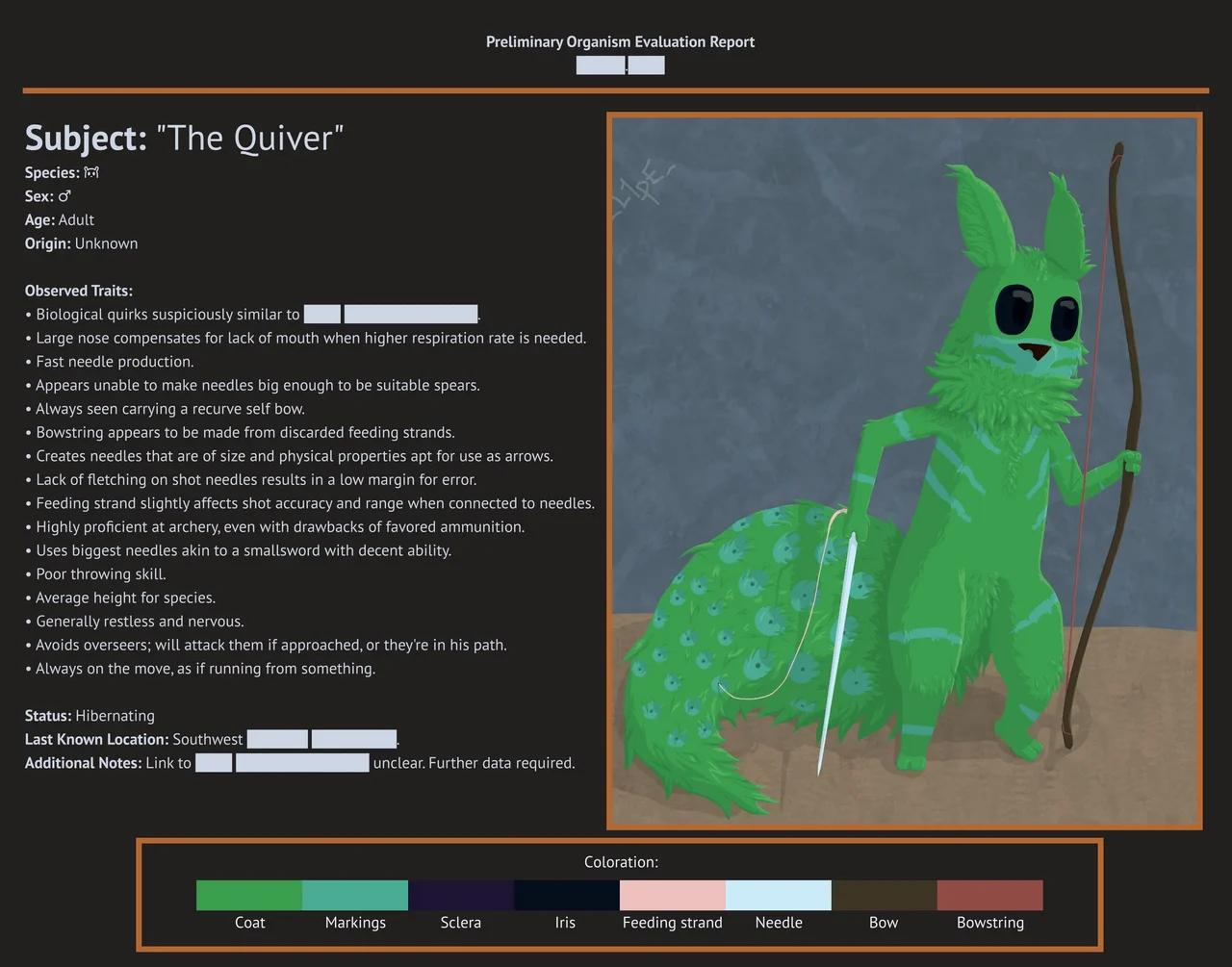Select the Bow color swatch
The height and width of the screenshot is (967, 1232).
pos(884,895)
